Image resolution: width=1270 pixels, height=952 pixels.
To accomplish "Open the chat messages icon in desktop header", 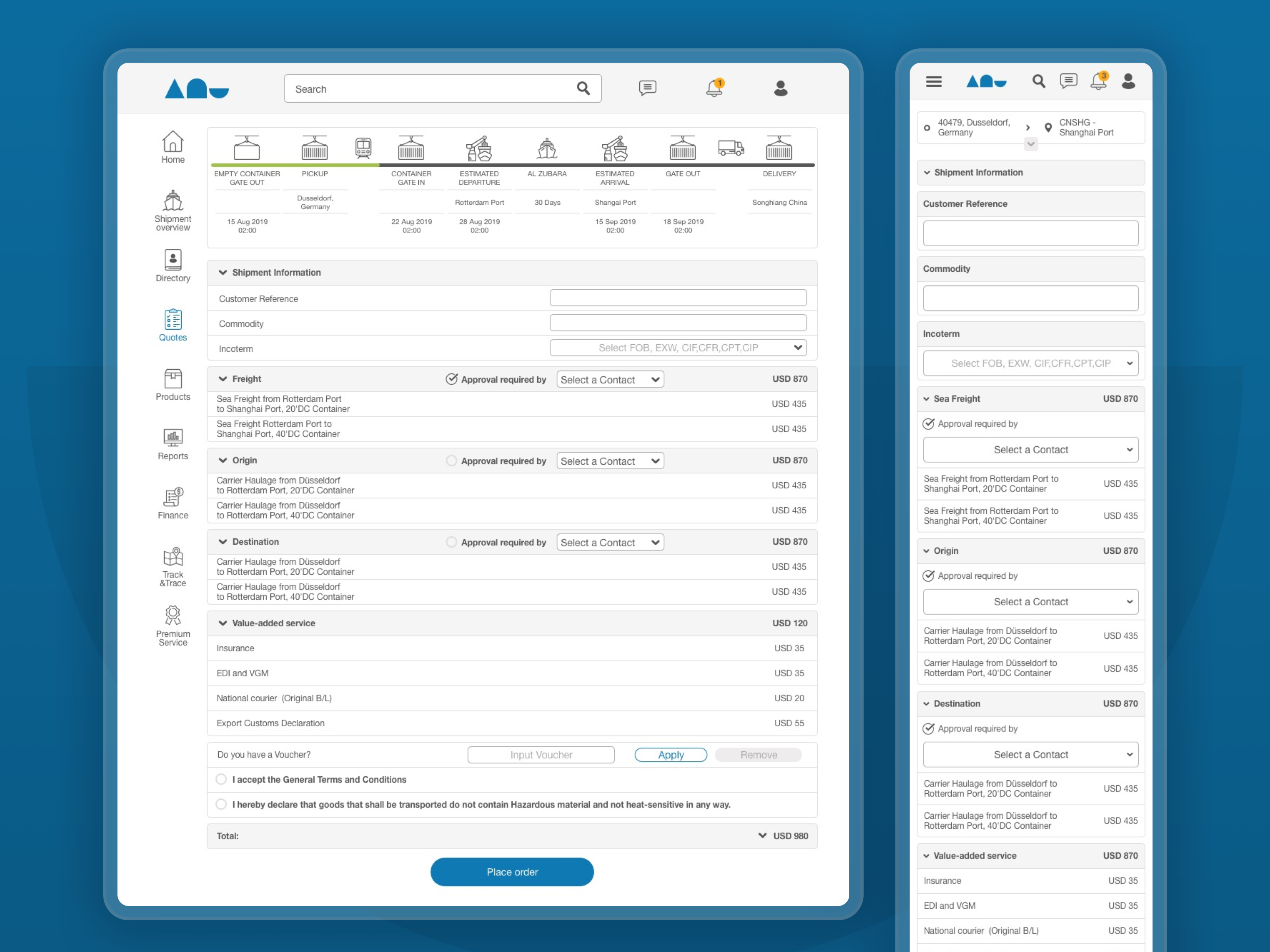I will [x=647, y=88].
